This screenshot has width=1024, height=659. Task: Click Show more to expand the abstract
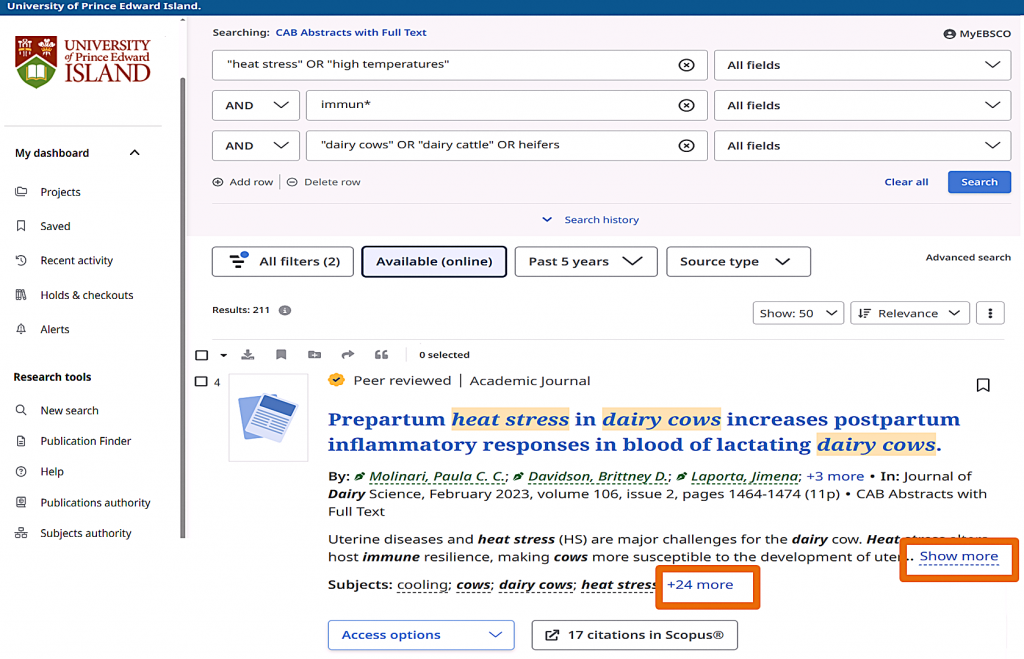point(958,557)
